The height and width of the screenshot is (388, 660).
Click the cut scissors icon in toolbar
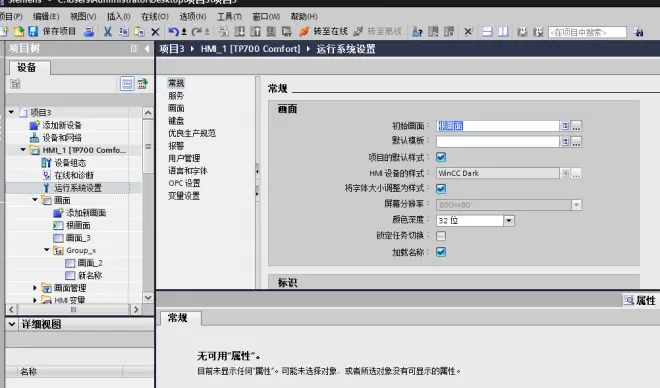tap(108, 31)
